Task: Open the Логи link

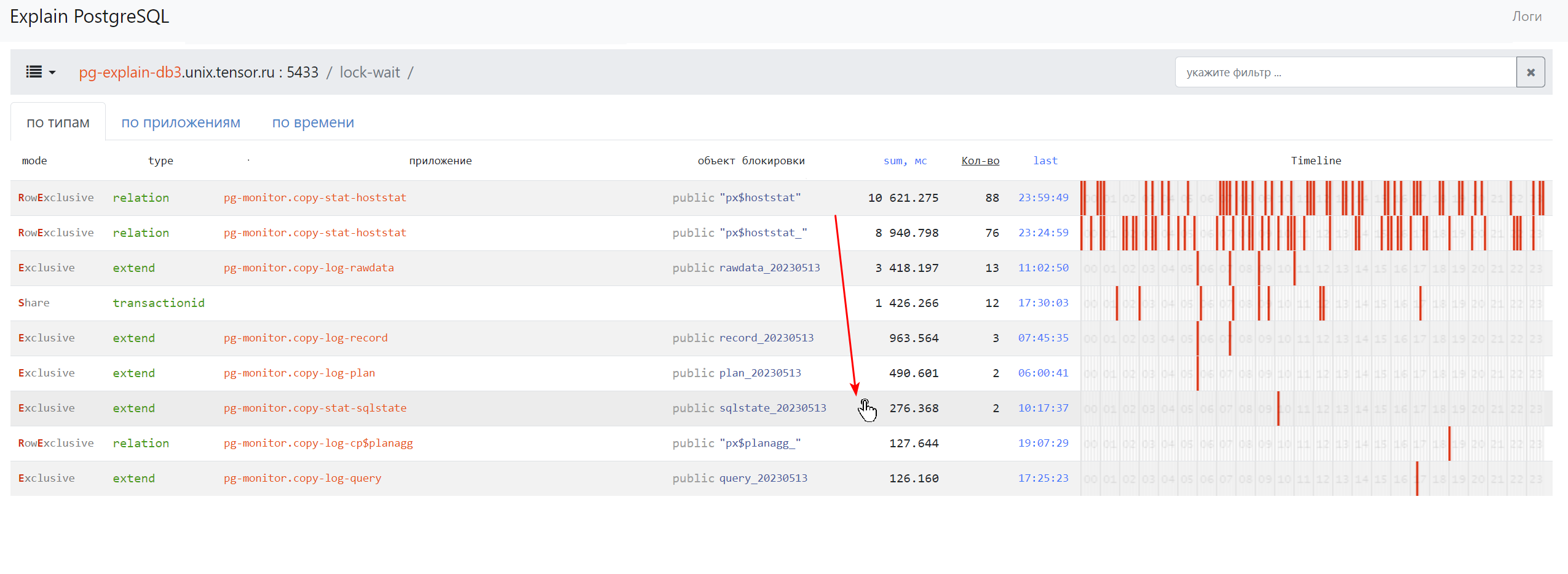Action: tap(1526, 17)
